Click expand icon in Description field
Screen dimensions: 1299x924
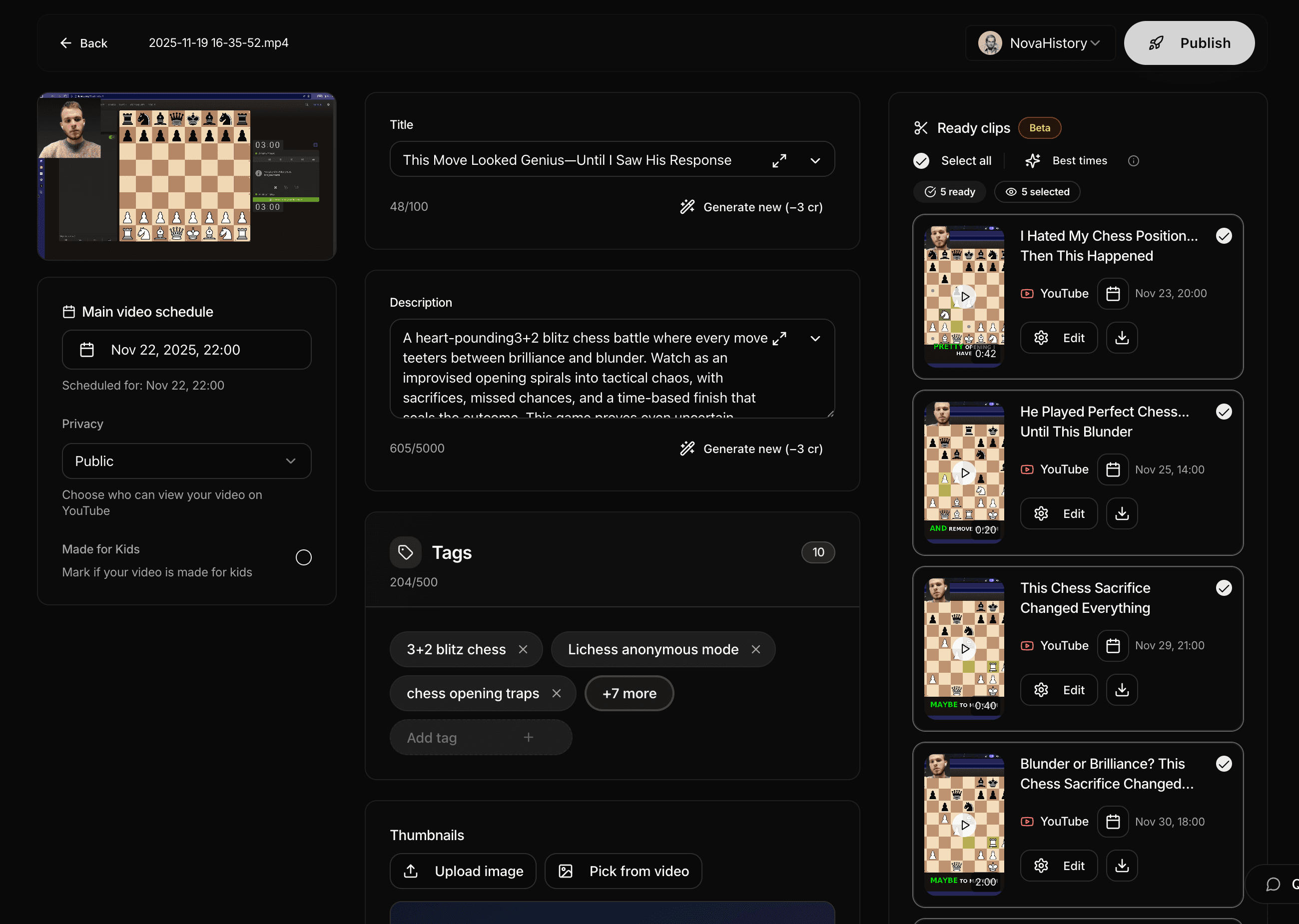pyautogui.click(x=779, y=339)
